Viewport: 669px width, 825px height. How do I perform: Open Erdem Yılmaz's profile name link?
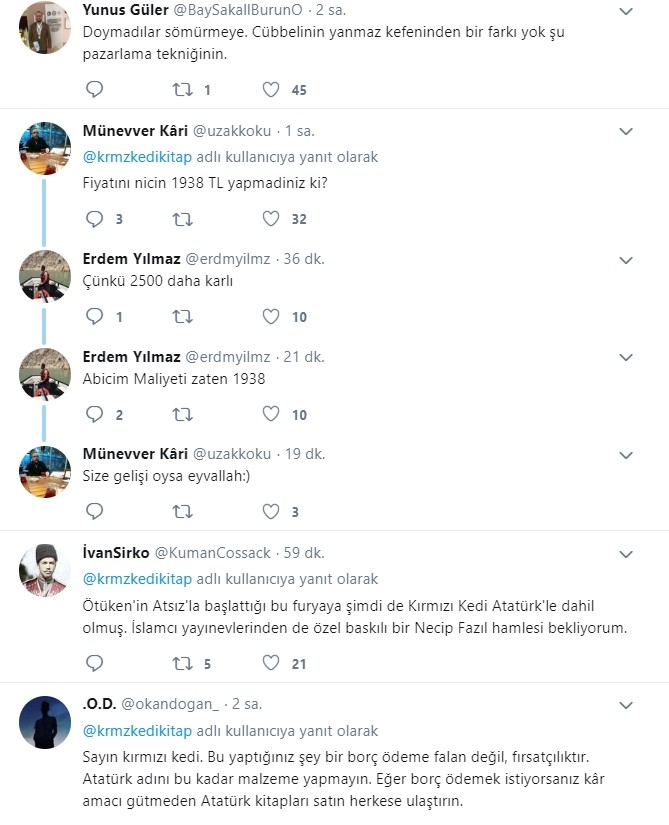pos(131,260)
